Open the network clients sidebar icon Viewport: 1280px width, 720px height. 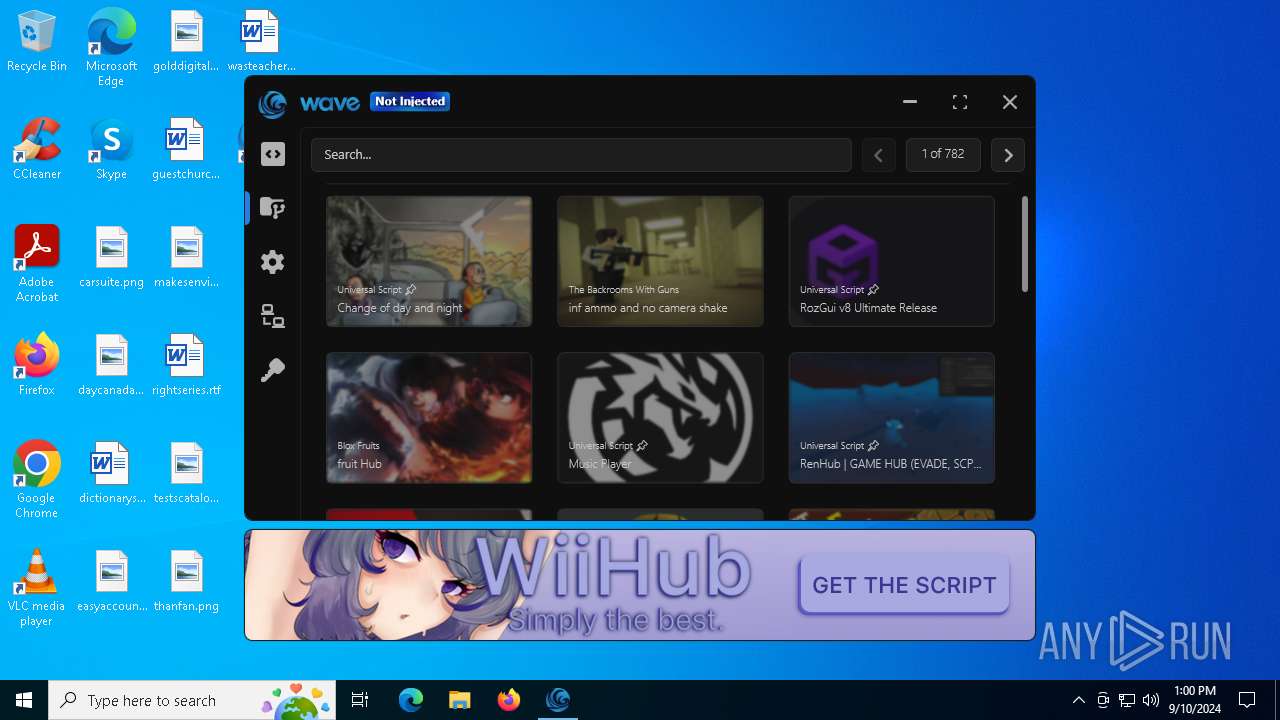coord(273,316)
